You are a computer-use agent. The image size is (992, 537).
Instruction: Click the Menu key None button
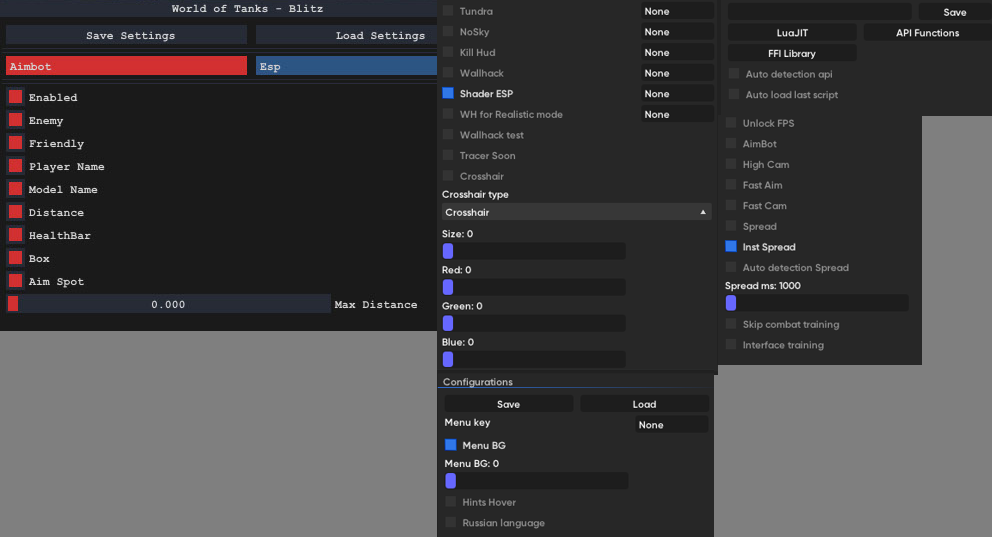tap(672, 424)
